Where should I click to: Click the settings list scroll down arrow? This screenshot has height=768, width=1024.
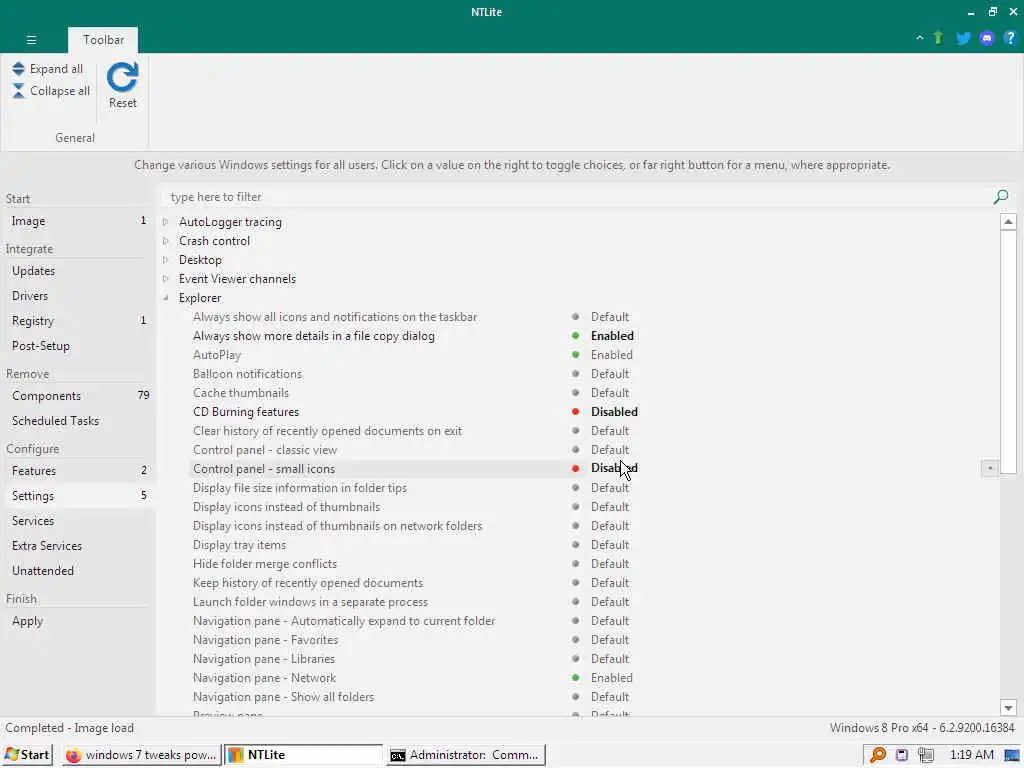(x=1008, y=708)
